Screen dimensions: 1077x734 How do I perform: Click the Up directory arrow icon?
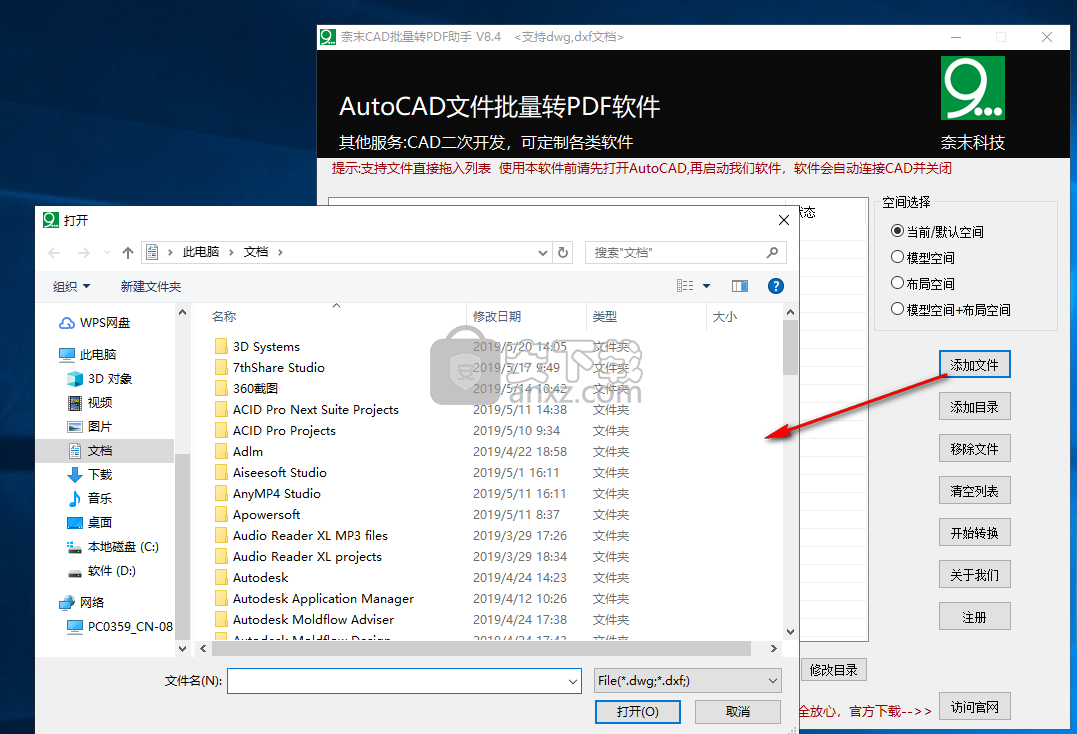pos(128,253)
